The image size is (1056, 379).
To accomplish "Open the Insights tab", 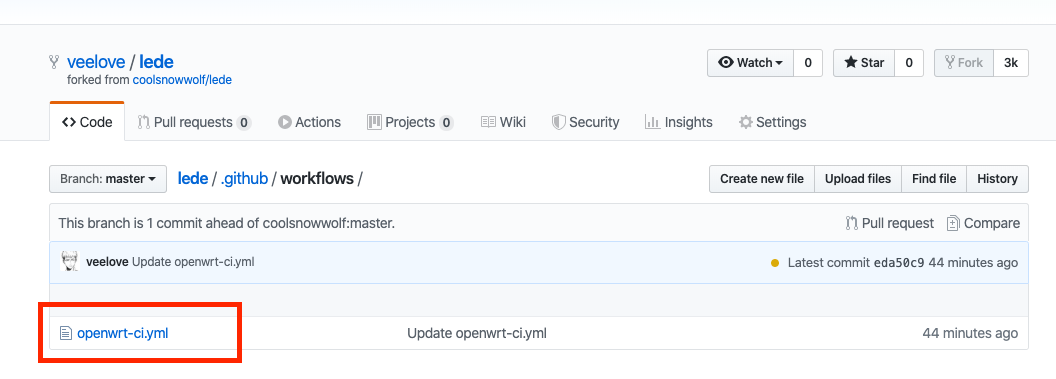I will [x=678, y=122].
